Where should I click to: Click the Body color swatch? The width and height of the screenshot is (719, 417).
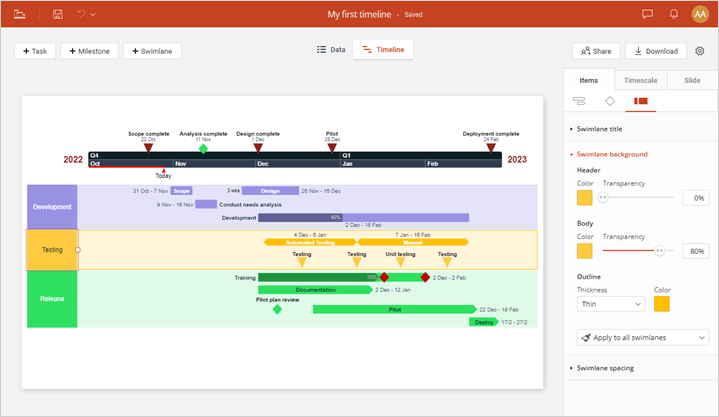pos(585,251)
